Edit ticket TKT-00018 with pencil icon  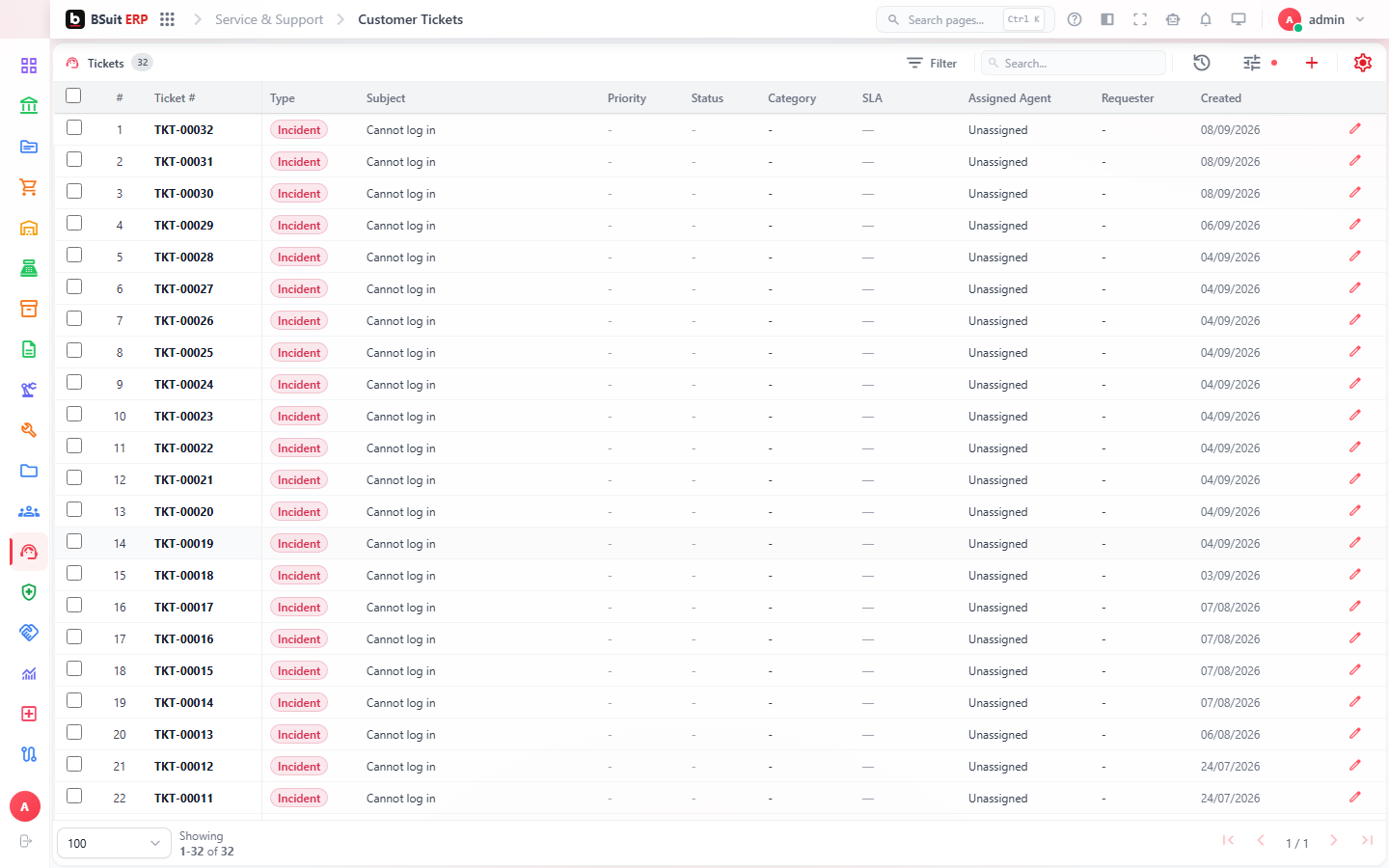pyautogui.click(x=1355, y=575)
